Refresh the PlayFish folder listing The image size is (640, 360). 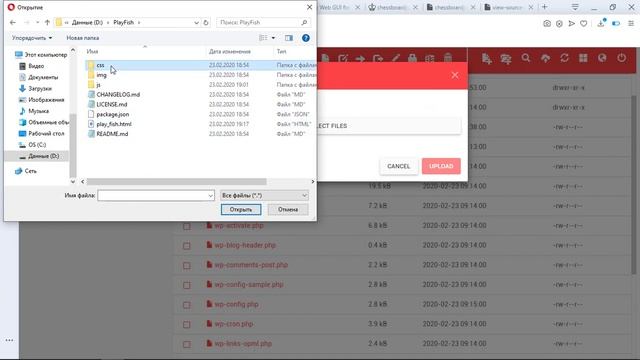click(206, 22)
